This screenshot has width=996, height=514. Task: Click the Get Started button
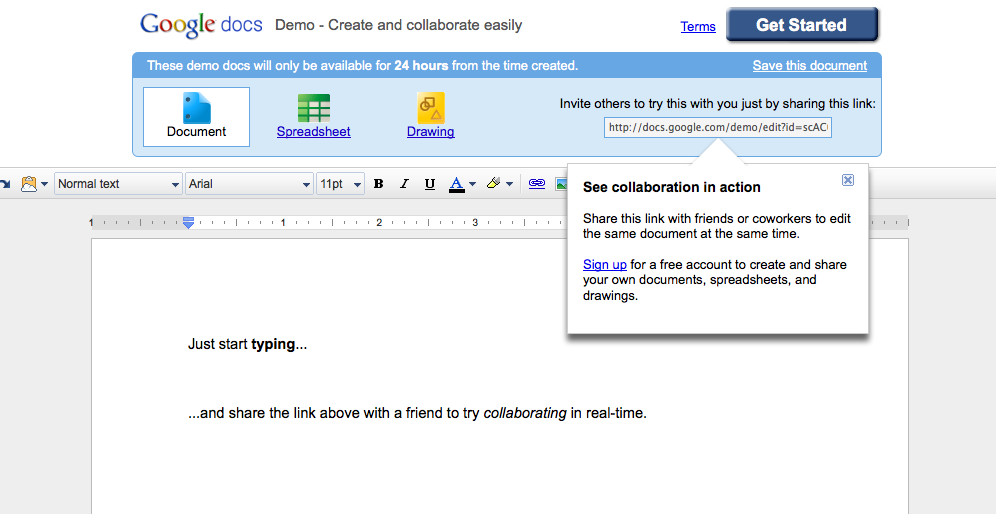802,25
